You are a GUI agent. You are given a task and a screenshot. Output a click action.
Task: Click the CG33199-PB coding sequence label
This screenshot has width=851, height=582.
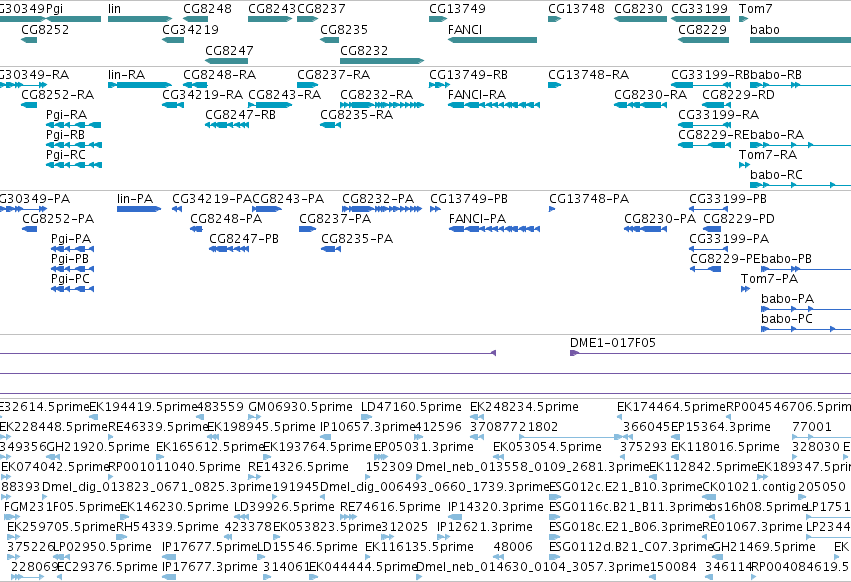(x=728, y=199)
